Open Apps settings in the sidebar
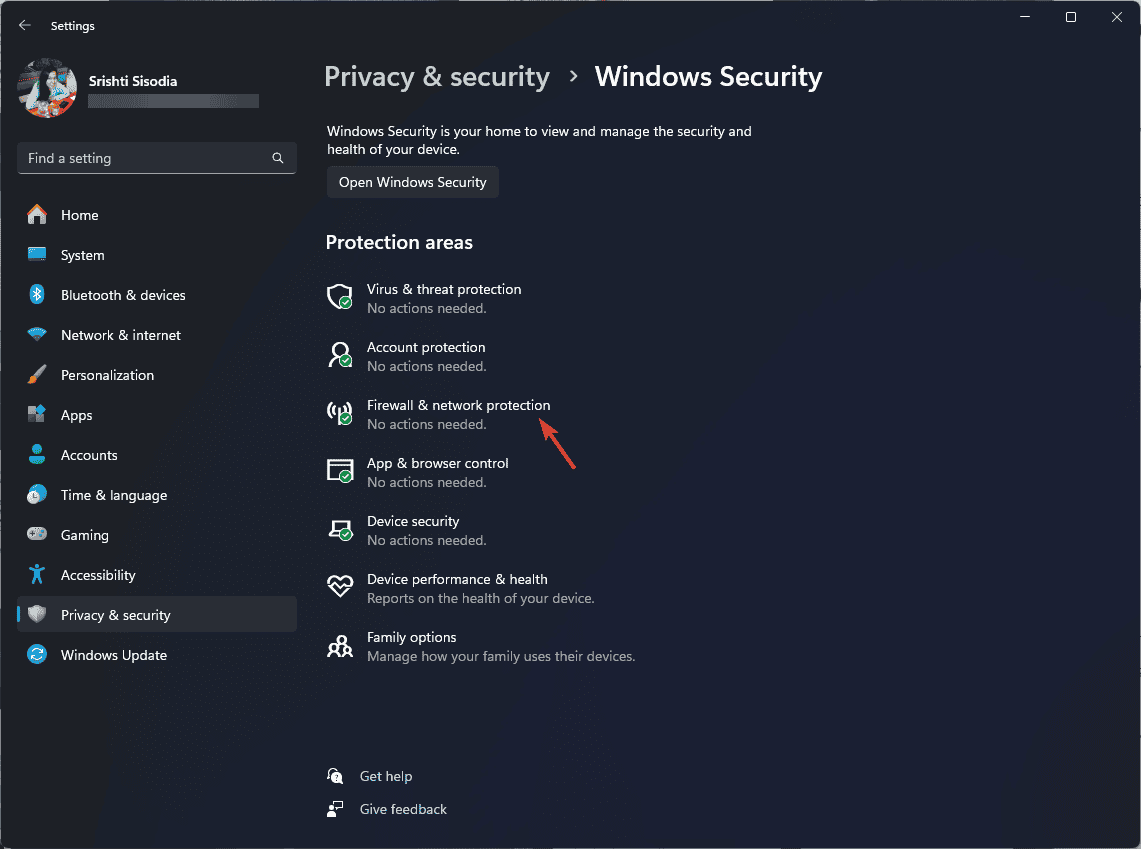1141x849 pixels. pos(156,415)
